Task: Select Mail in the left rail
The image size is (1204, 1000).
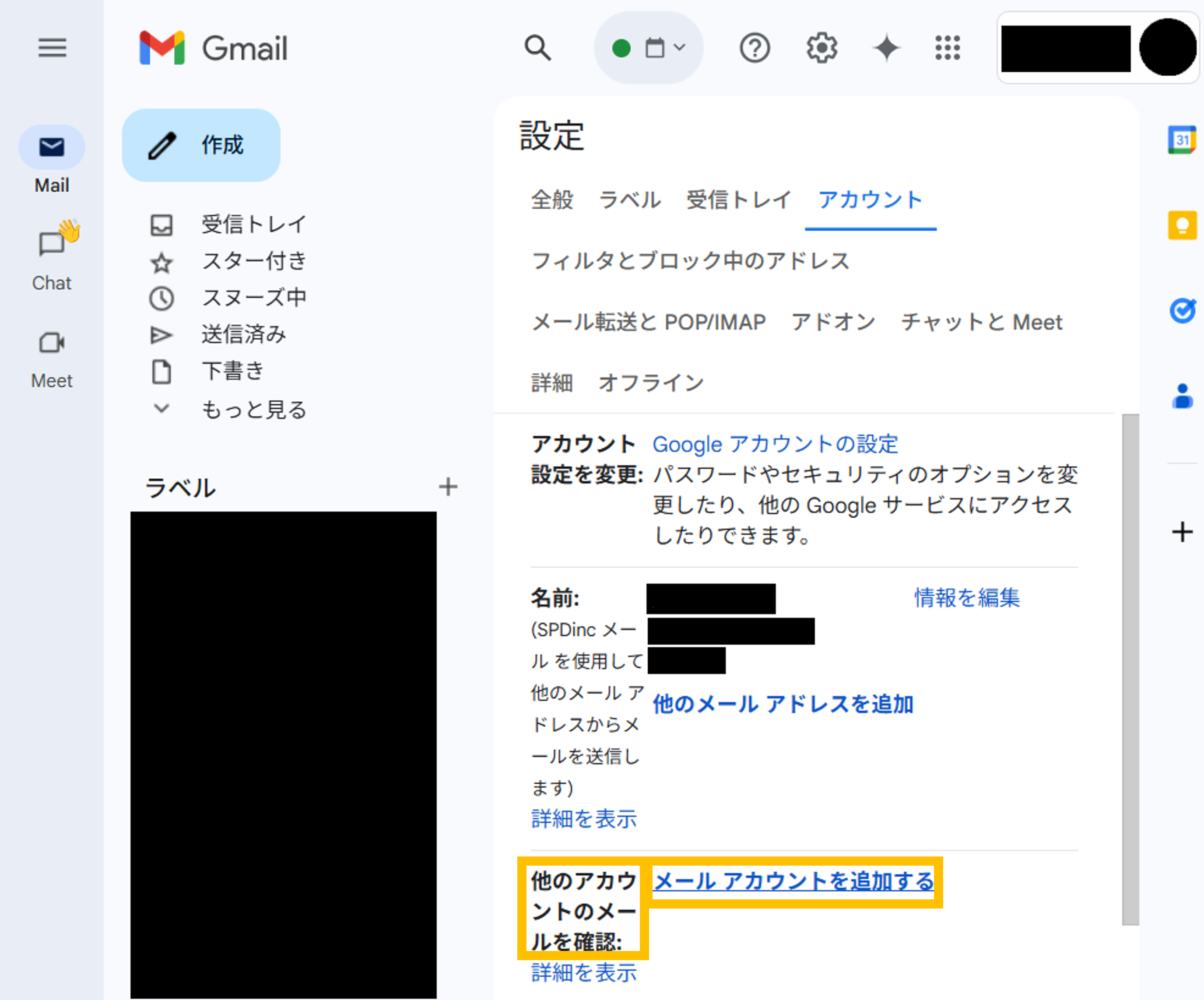Action: coord(52,160)
